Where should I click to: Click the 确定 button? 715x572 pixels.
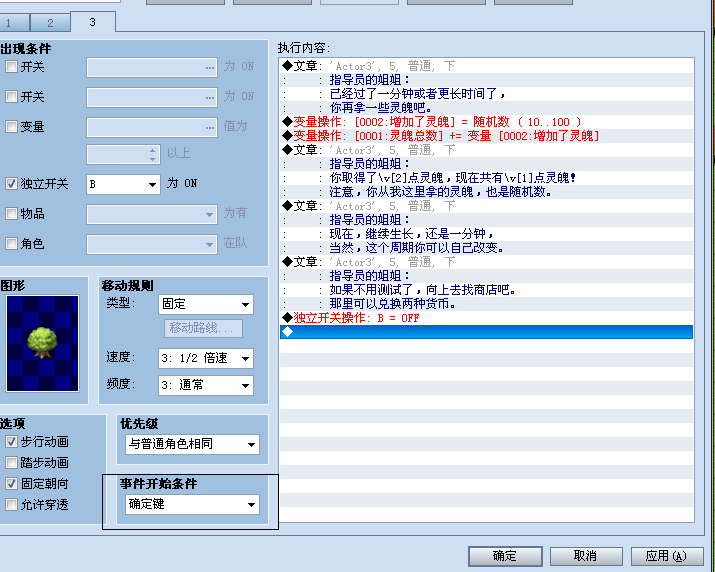pos(505,556)
